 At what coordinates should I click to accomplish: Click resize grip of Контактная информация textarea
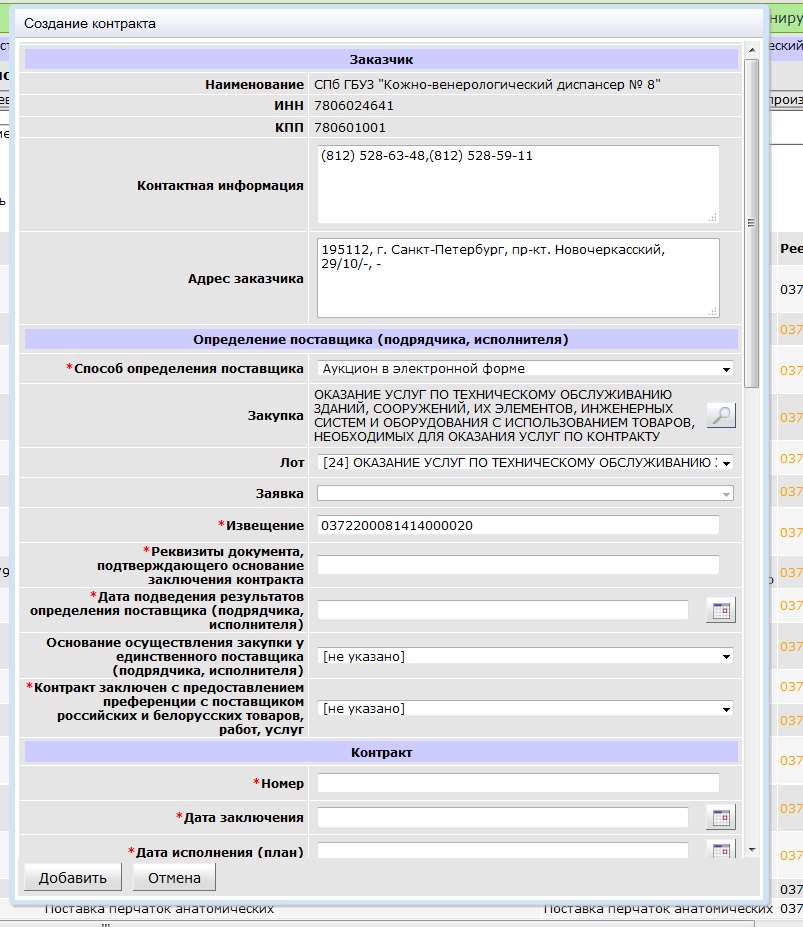(x=713, y=218)
